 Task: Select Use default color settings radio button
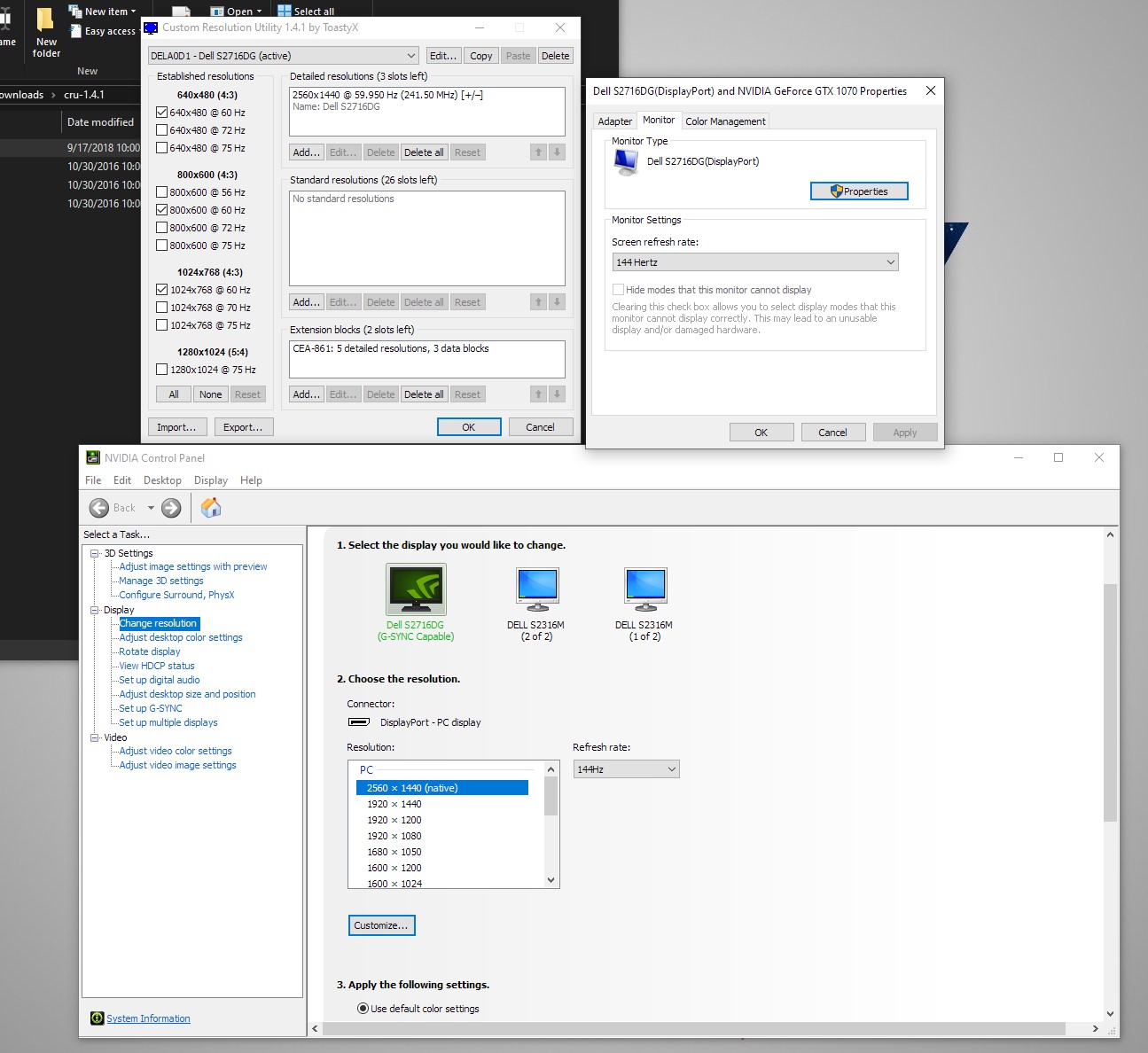363,1009
